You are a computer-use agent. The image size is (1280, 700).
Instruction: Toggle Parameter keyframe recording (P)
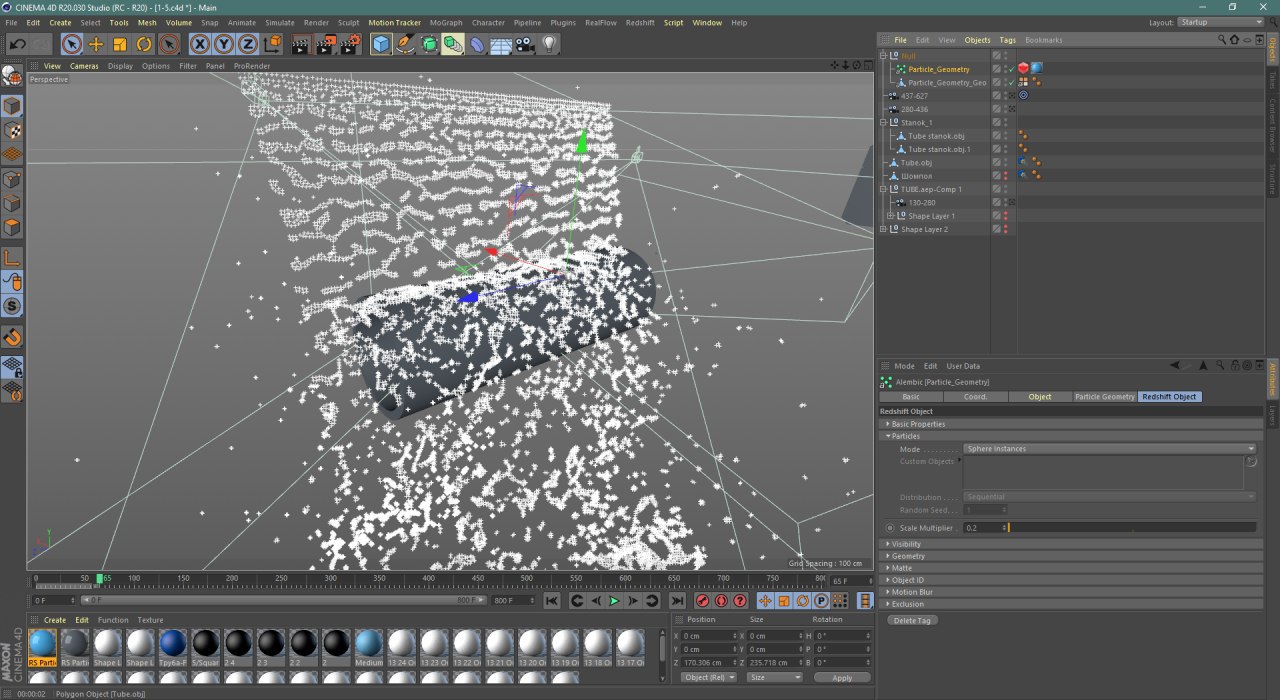click(x=821, y=601)
